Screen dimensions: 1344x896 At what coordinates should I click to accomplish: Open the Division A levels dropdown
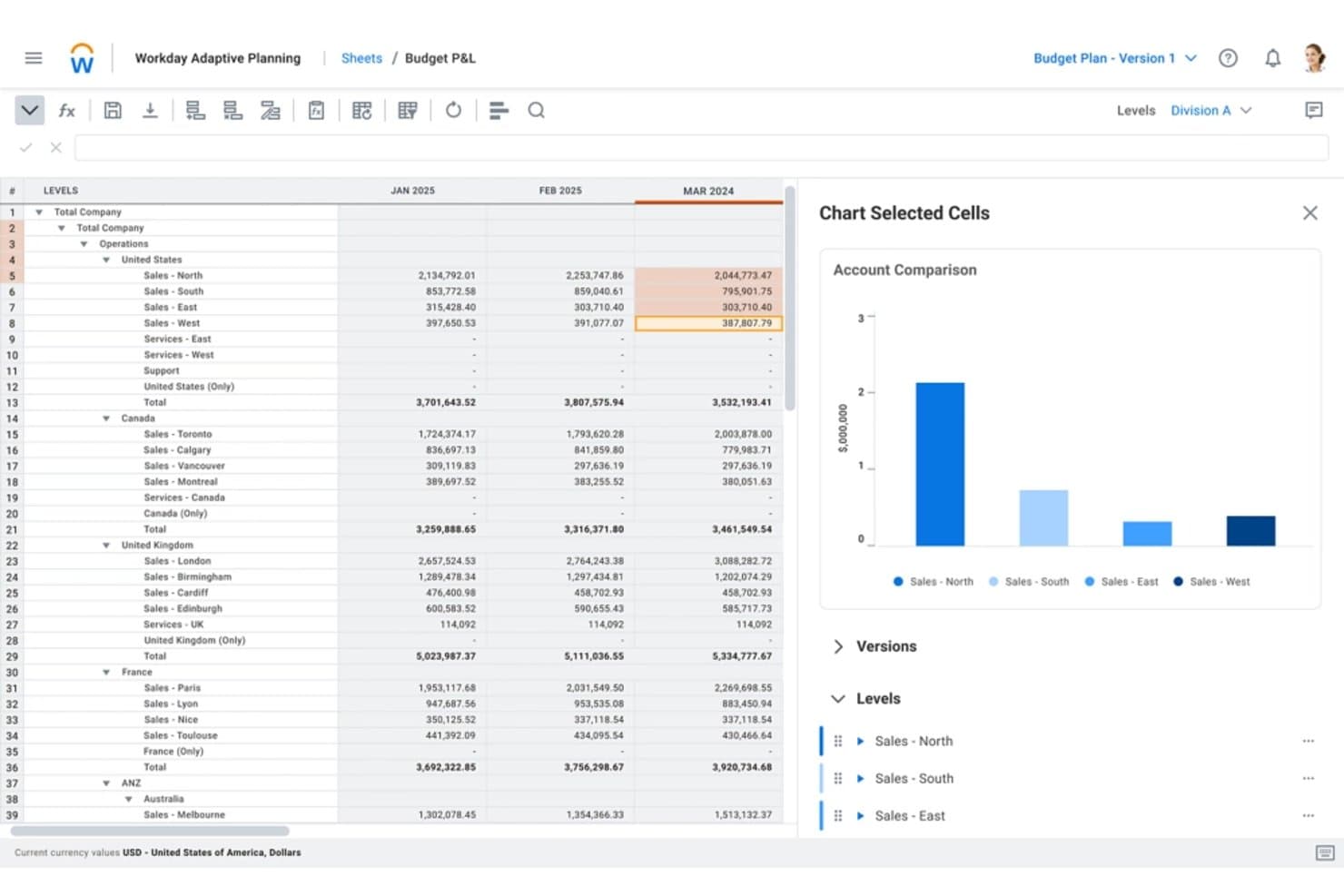[x=1211, y=111]
